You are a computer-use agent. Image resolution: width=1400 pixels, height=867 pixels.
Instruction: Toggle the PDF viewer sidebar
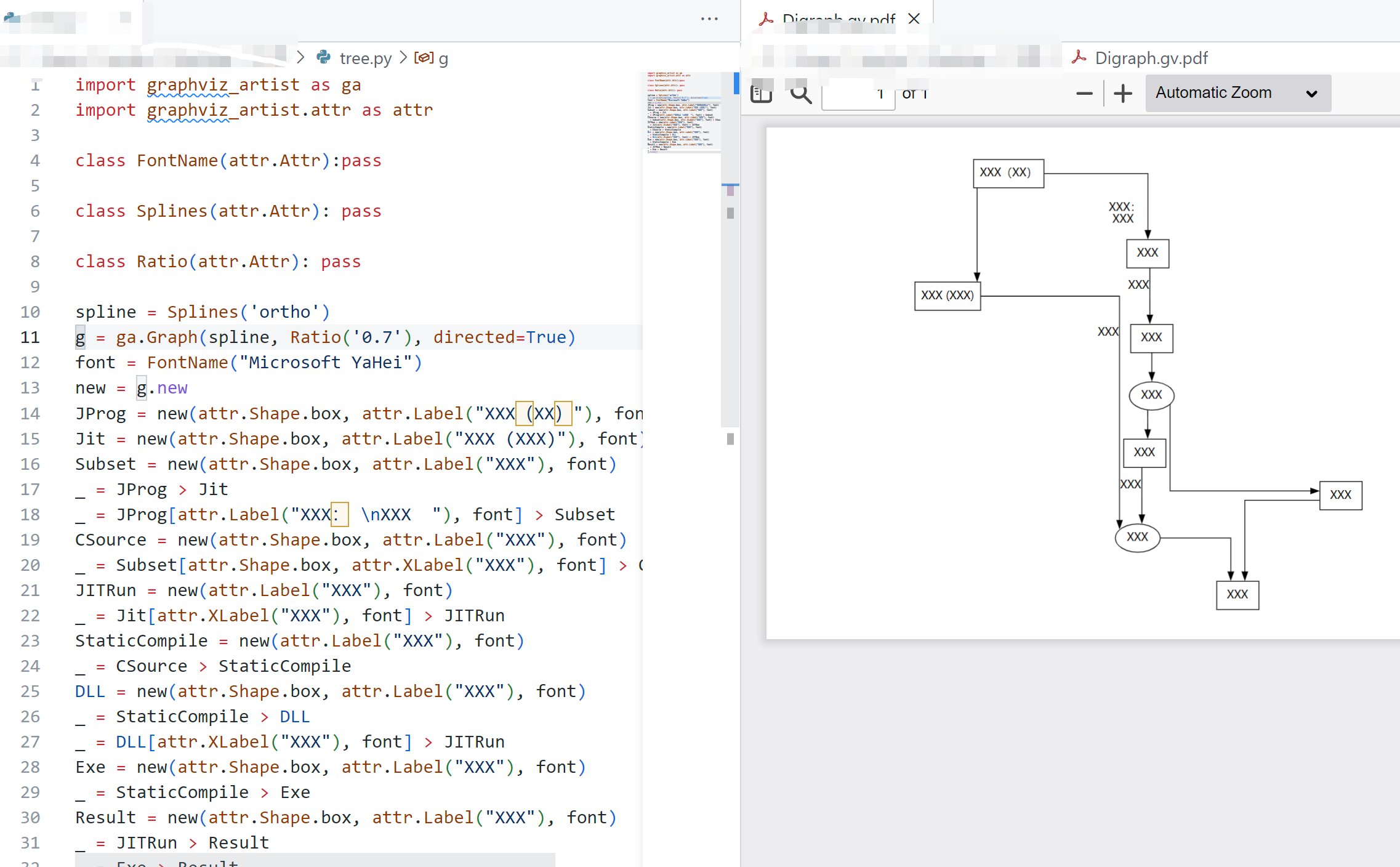pyautogui.click(x=762, y=94)
